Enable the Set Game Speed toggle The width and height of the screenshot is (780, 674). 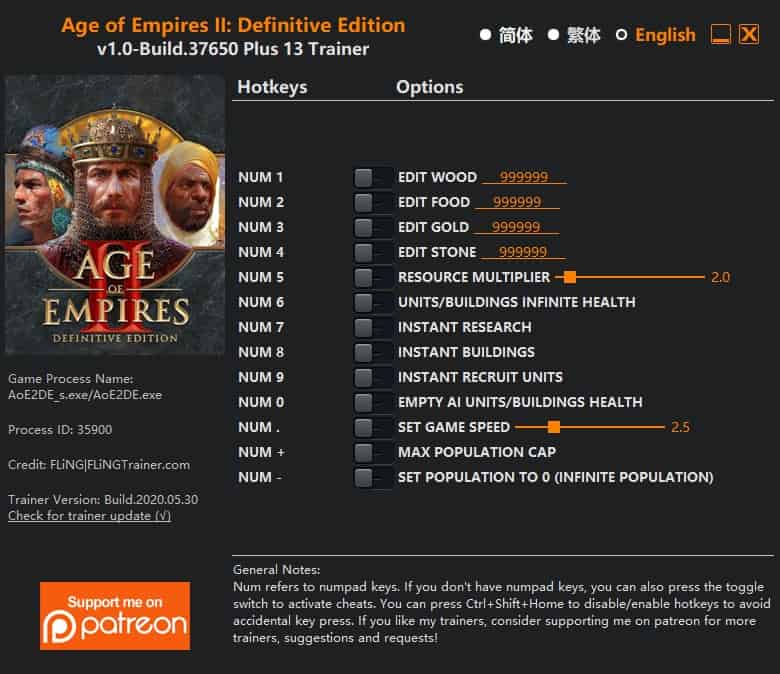pos(373,427)
